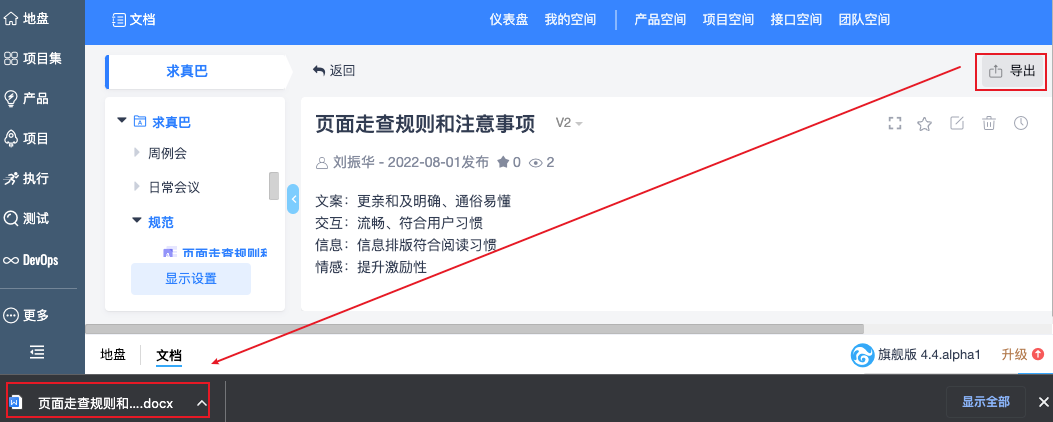The image size is (1053, 422).
Task: Switch to 团队空间
Action: pyautogui.click(x=864, y=19)
